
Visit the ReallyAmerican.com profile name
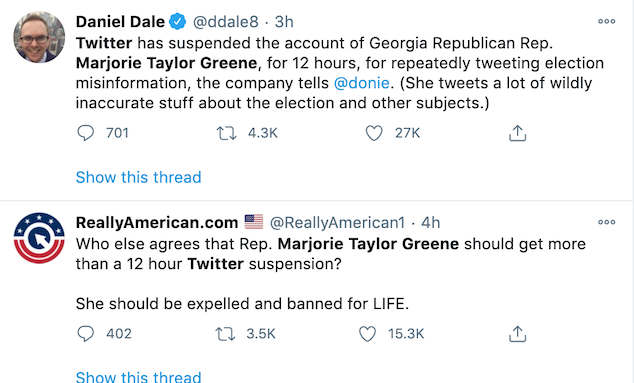pyautogui.click(x=157, y=222)
